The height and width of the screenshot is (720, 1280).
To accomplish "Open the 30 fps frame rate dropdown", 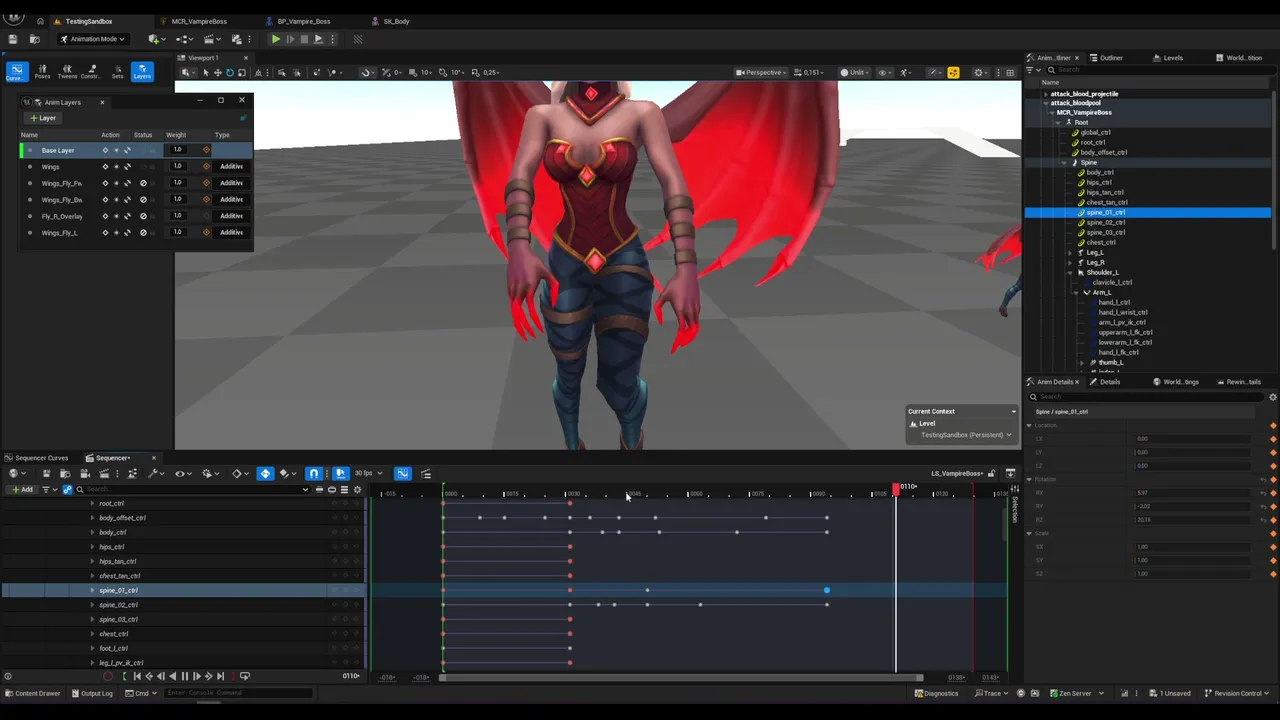I will 367,474.
